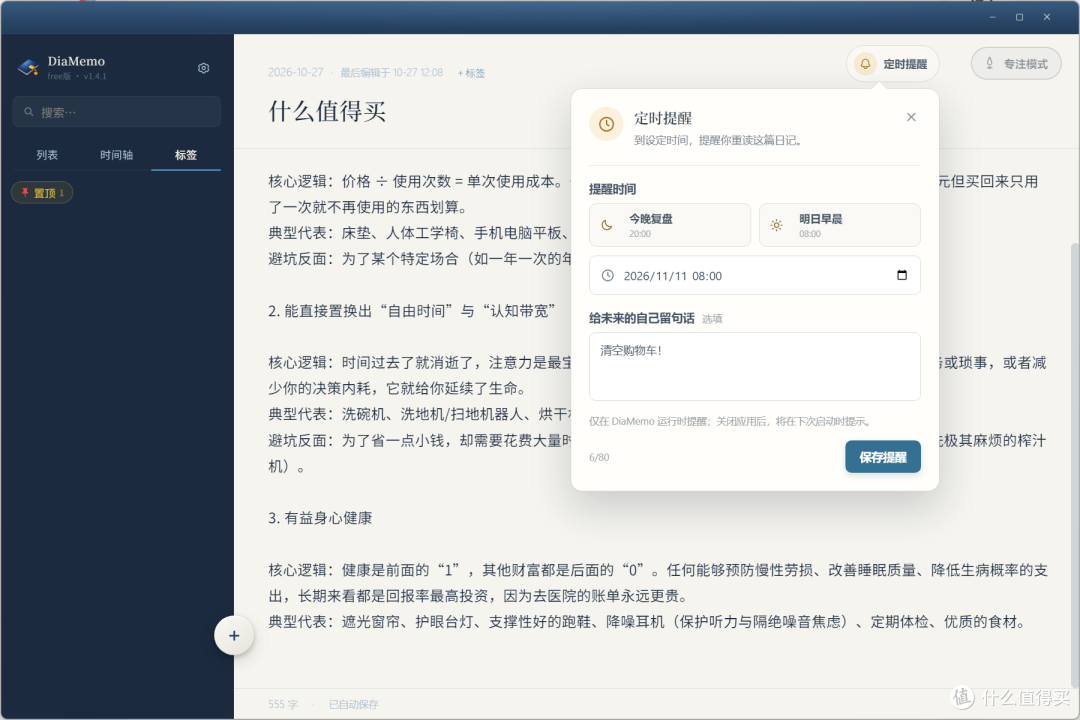This screenshot has height=720, width=1080.
Task: Click the moon icon for 今晚复盘
Action: pos(607,225)
